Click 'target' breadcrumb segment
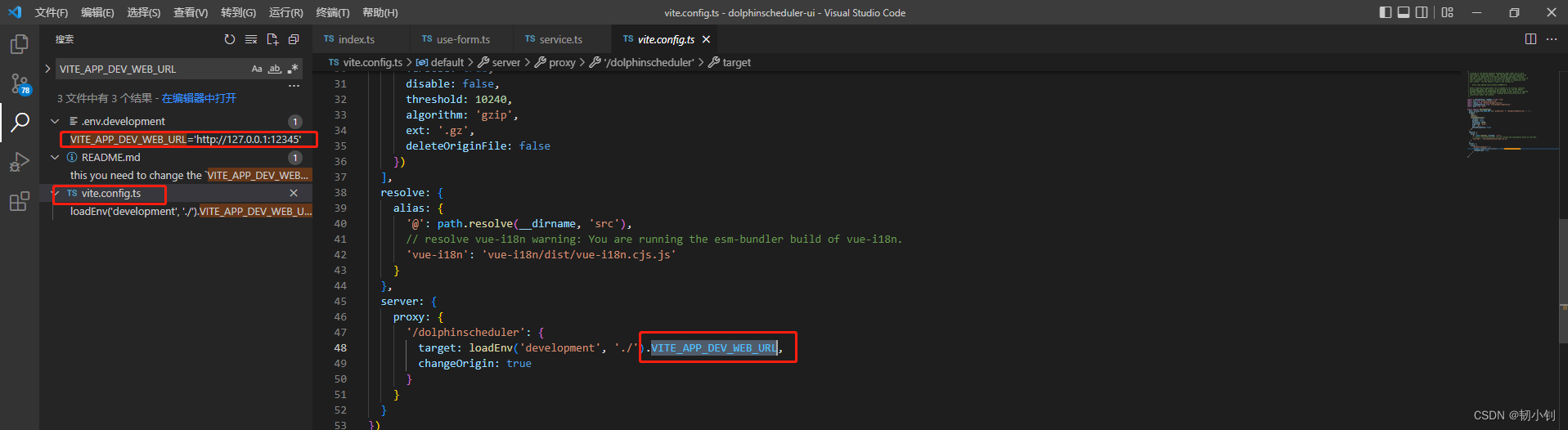The height and width of the screenshot is (430, 1568). tap(736, 62)
